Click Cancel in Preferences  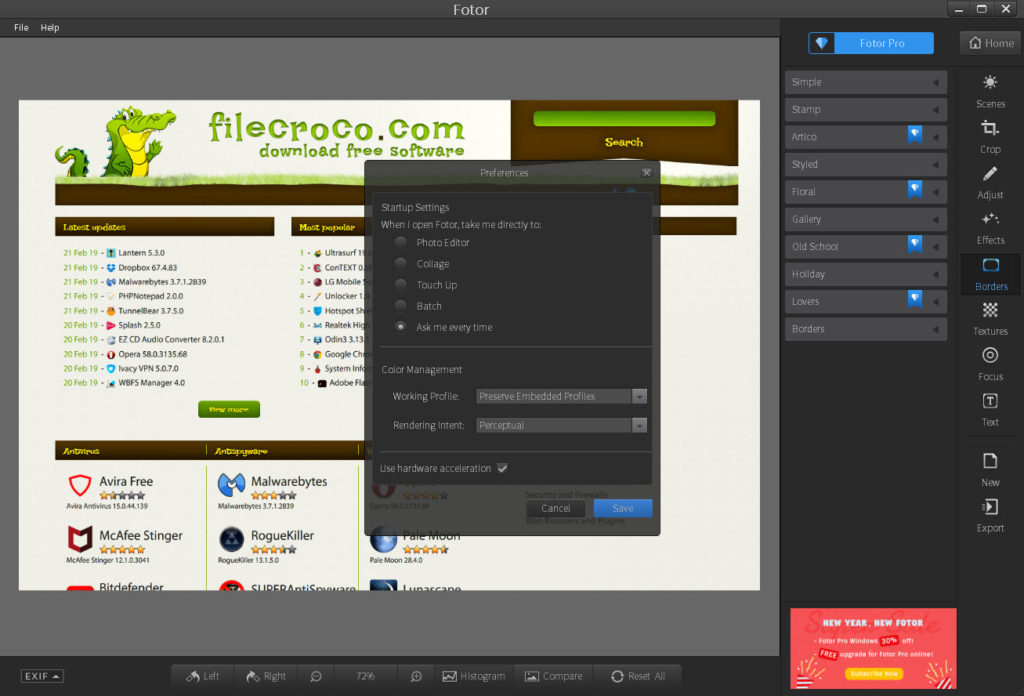click(x=556, y=508)
